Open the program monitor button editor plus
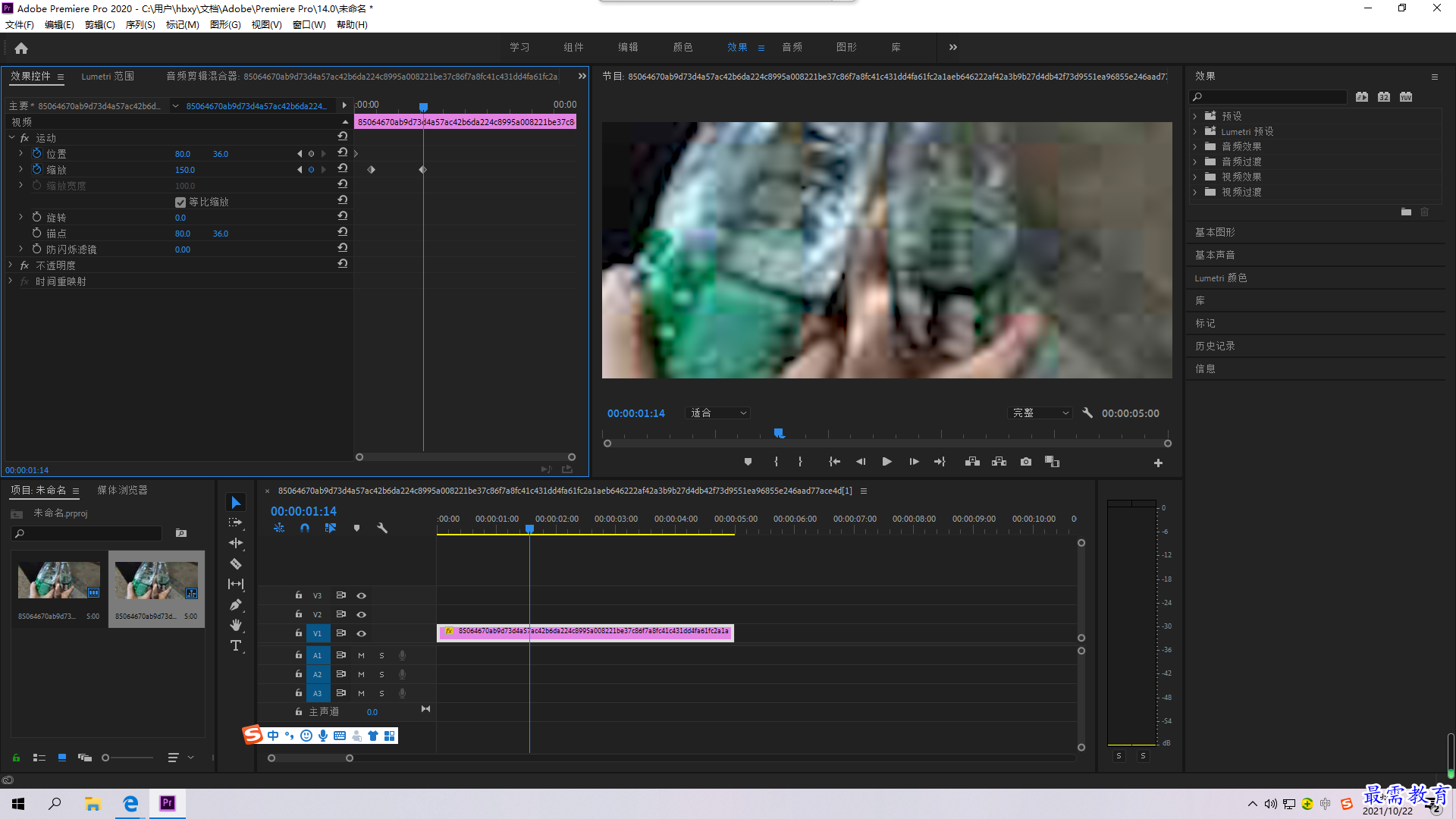The image size is (1456, 819). tap(1158, 463)
